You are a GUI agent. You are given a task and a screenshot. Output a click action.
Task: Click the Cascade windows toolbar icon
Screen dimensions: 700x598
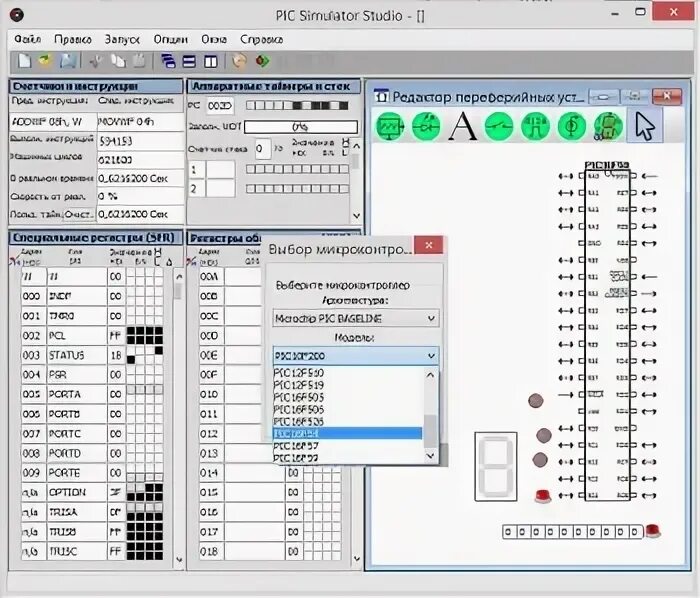click(x=168, y=61)
